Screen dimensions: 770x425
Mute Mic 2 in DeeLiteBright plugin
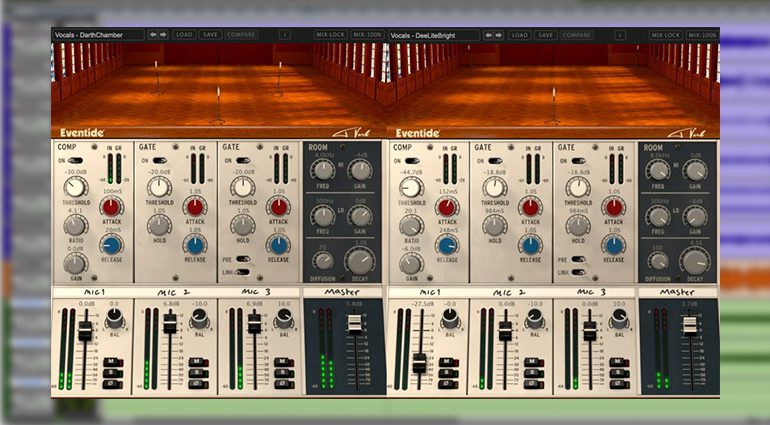pos(534,363)
